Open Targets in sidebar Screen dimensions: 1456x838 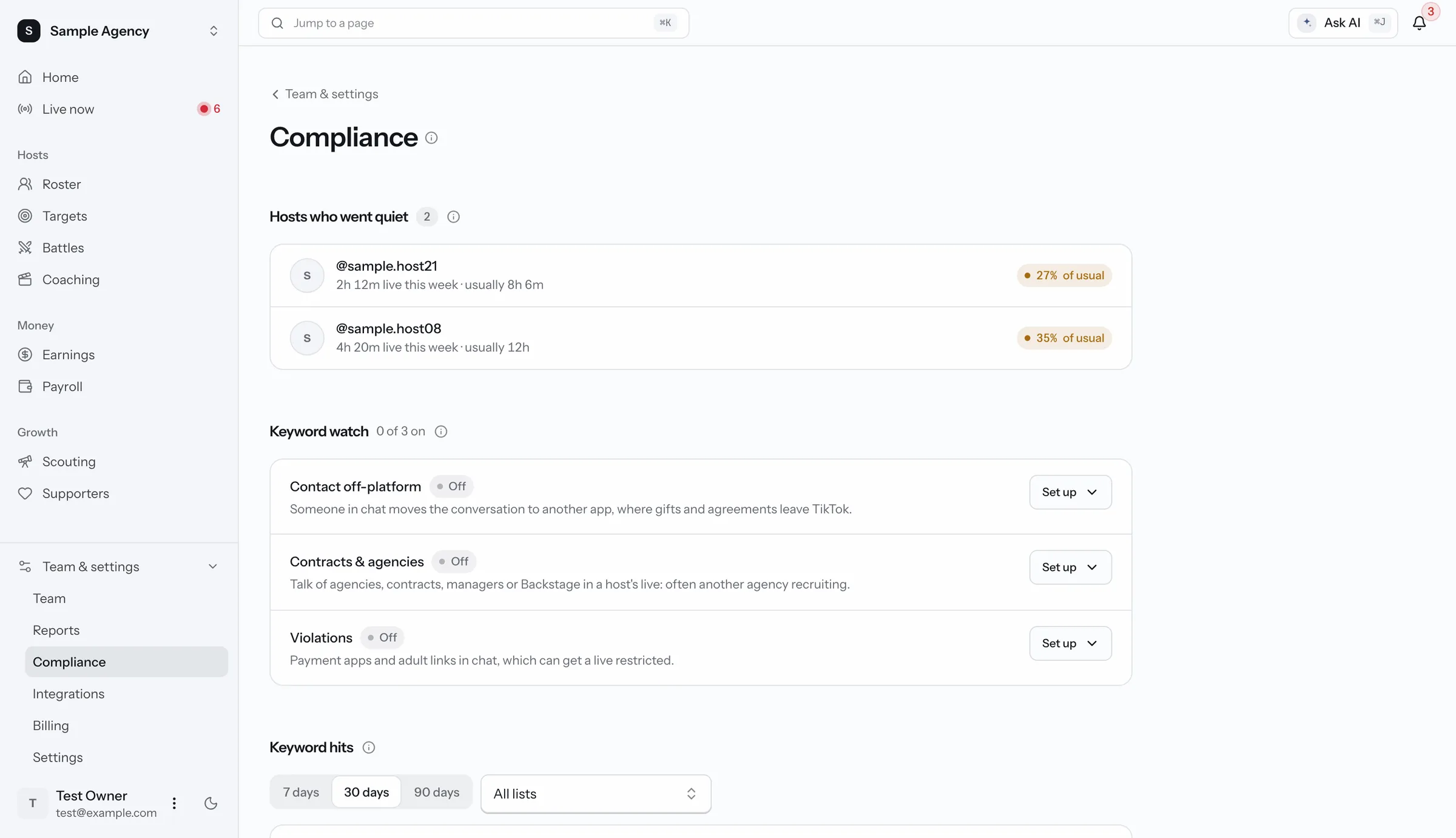(x=119, y=216)
